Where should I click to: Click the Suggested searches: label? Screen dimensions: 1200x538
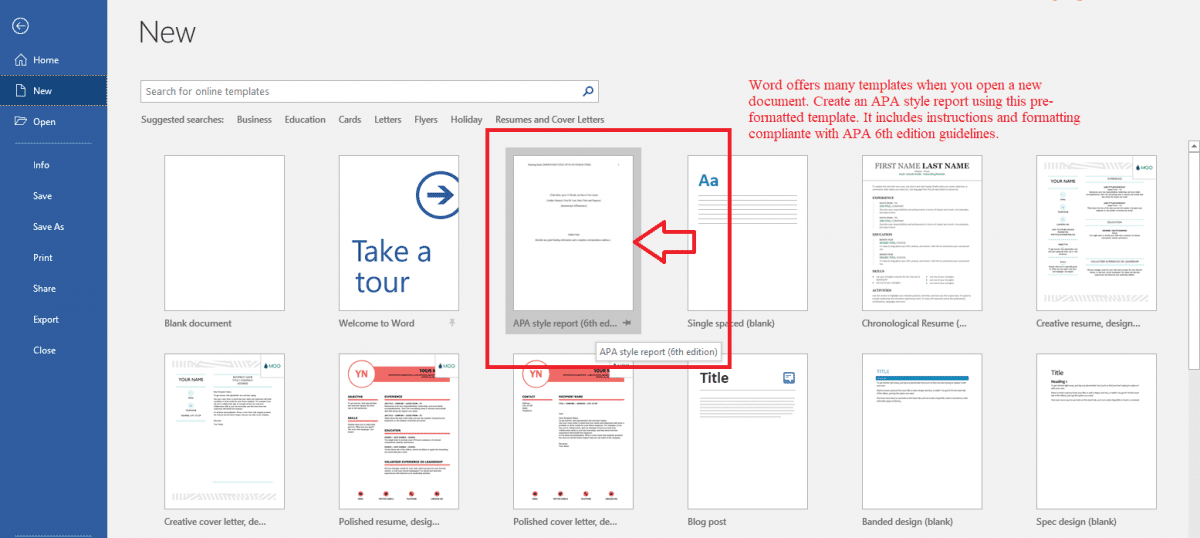pos(183,120)
